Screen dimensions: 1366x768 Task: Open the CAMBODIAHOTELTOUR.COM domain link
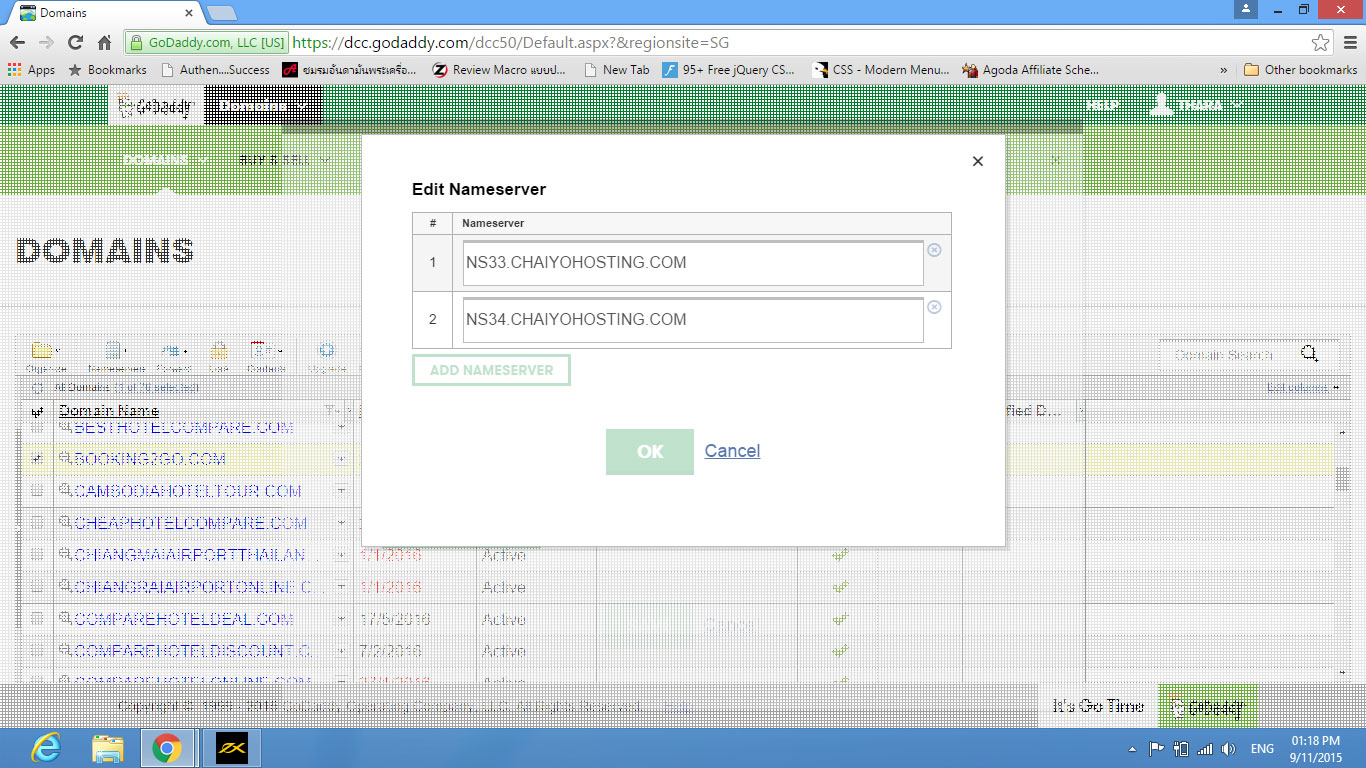[188, 491]
